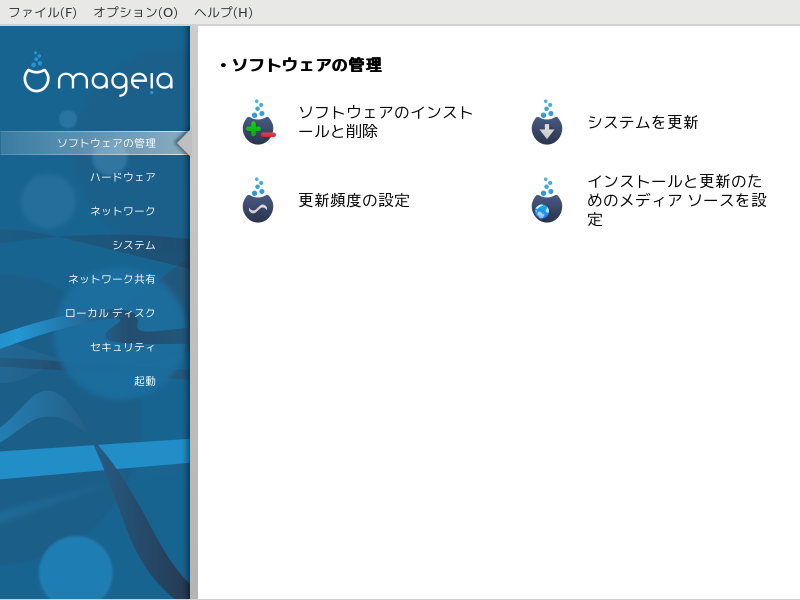
Task: Click the Mageia logo in the sidebar
Action: (x=98, y=74)
